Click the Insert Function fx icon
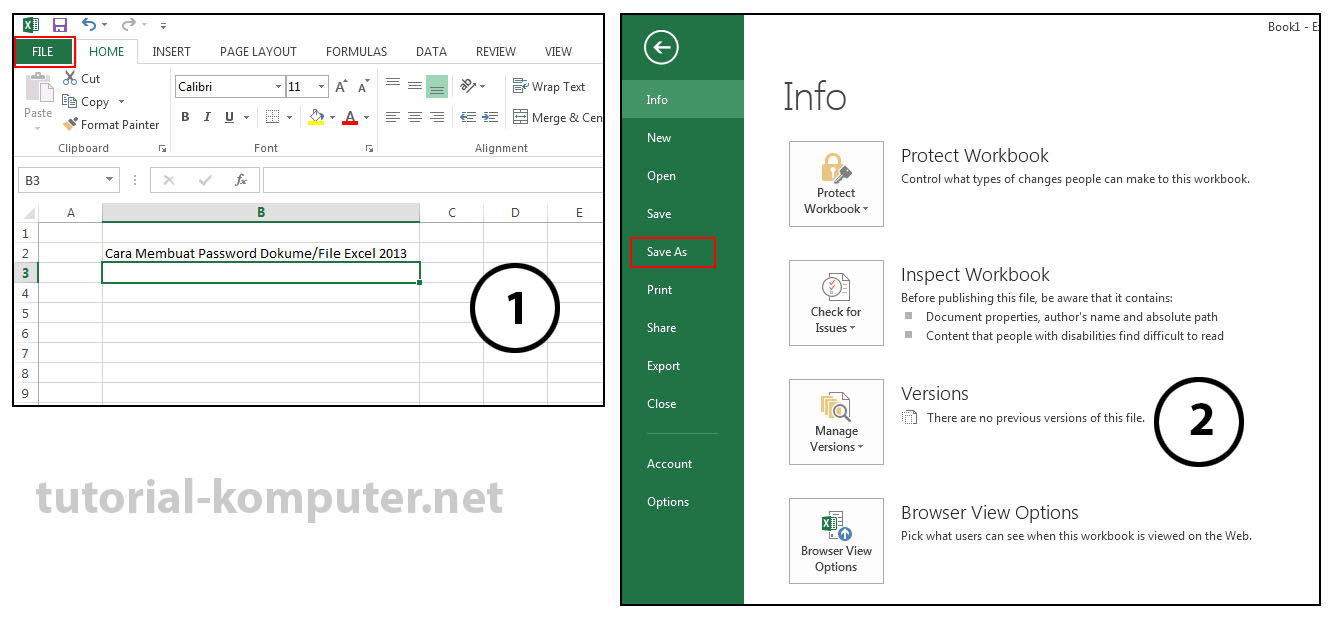Viewport: 1335px width, 620px height. point(241,180)
